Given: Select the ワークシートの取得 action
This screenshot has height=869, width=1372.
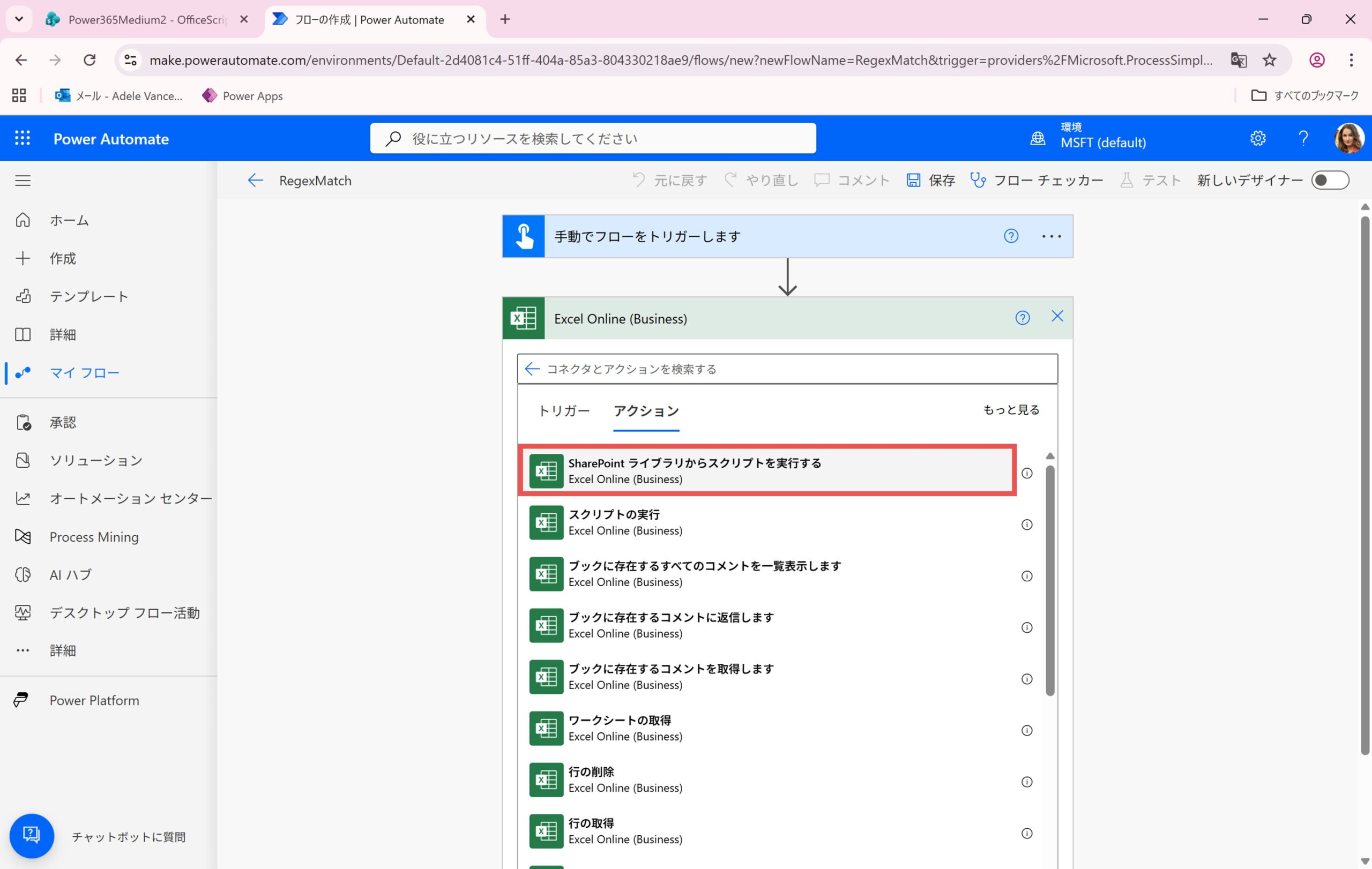Looking at the screenshot, I should tap(620, 728).
